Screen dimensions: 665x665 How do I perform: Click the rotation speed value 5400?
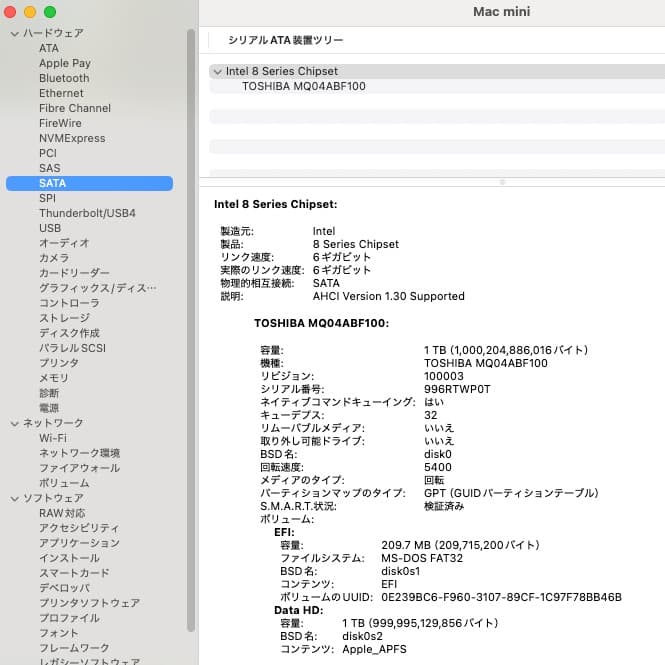(438, 467)
